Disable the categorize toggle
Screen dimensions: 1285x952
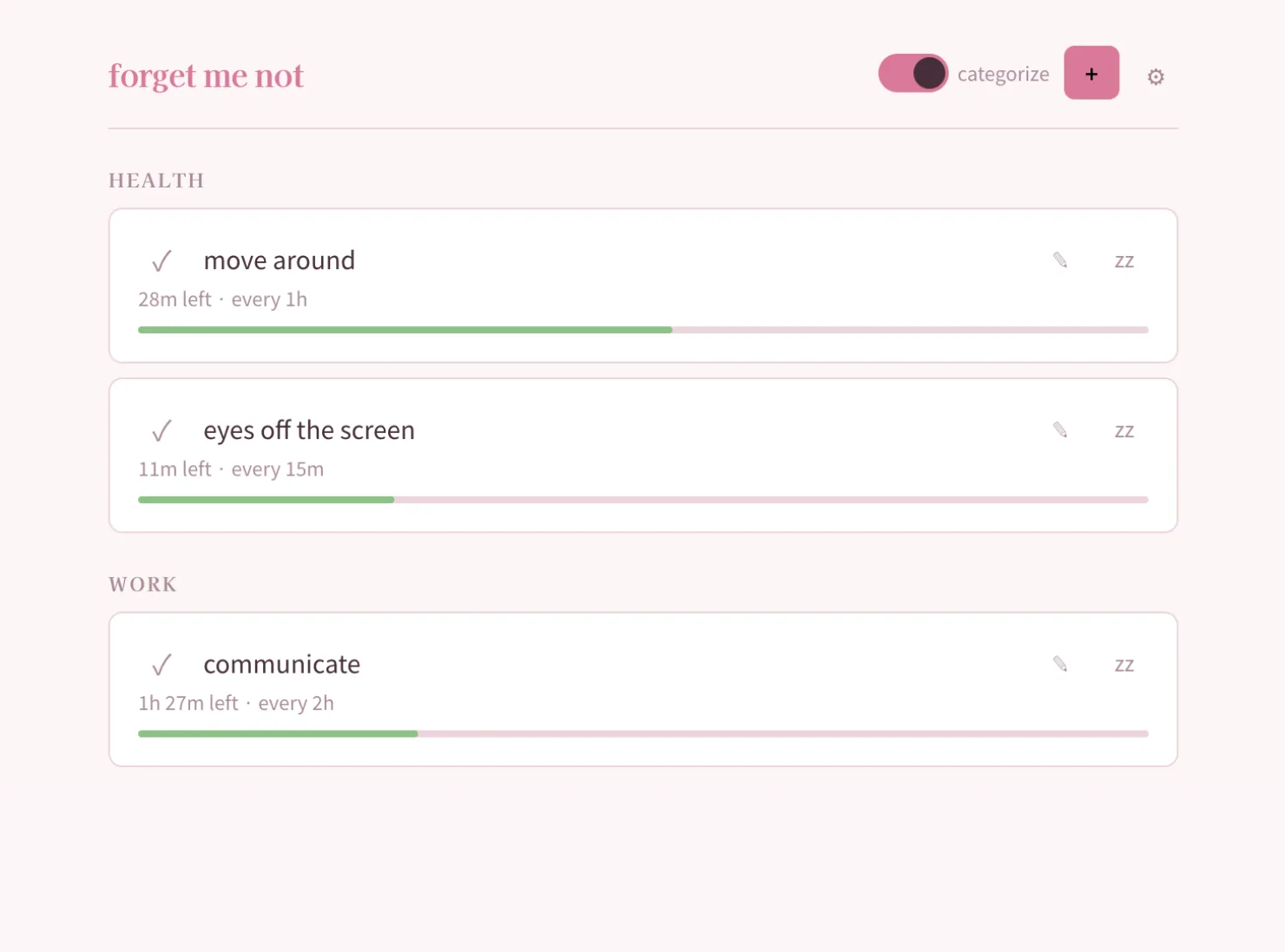(x=913, y=73)
